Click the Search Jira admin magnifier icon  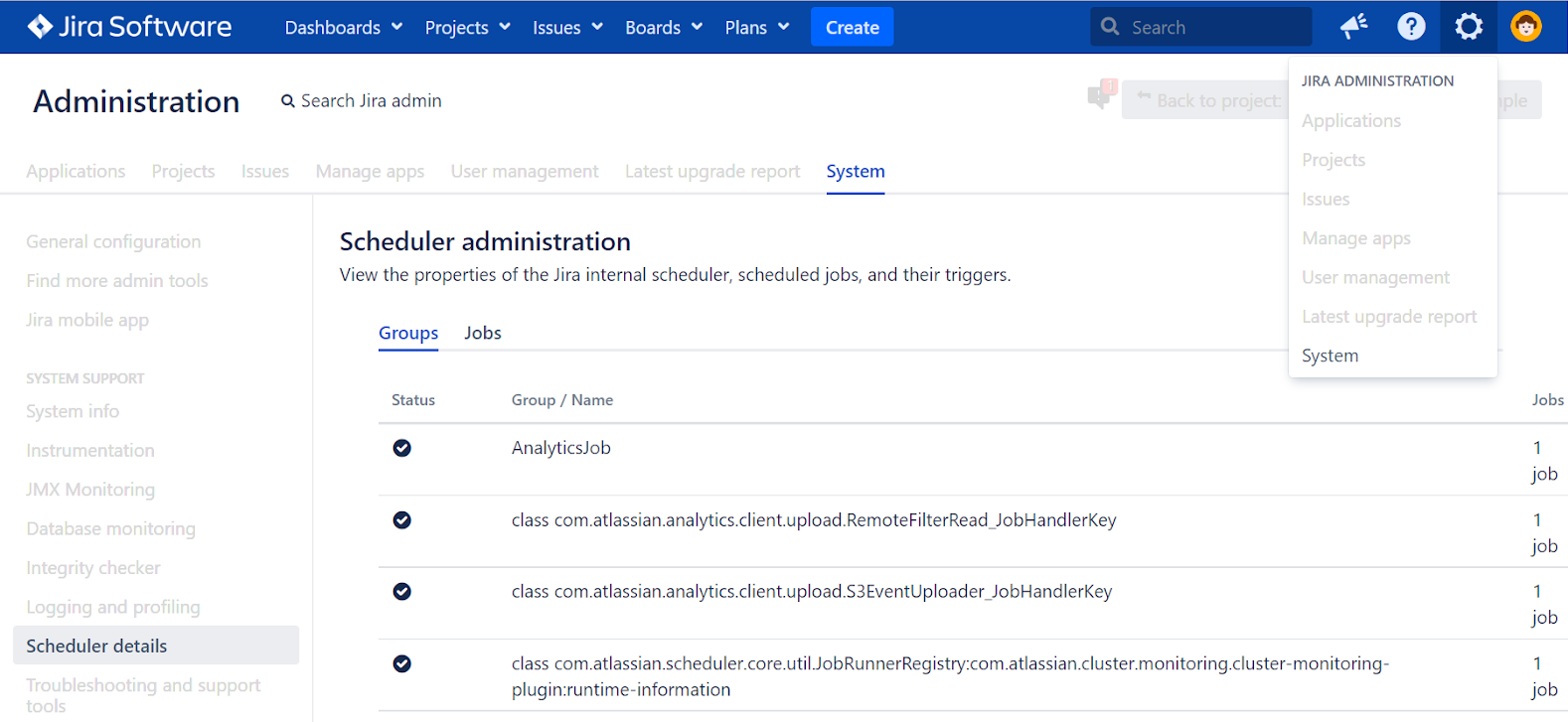288,101
